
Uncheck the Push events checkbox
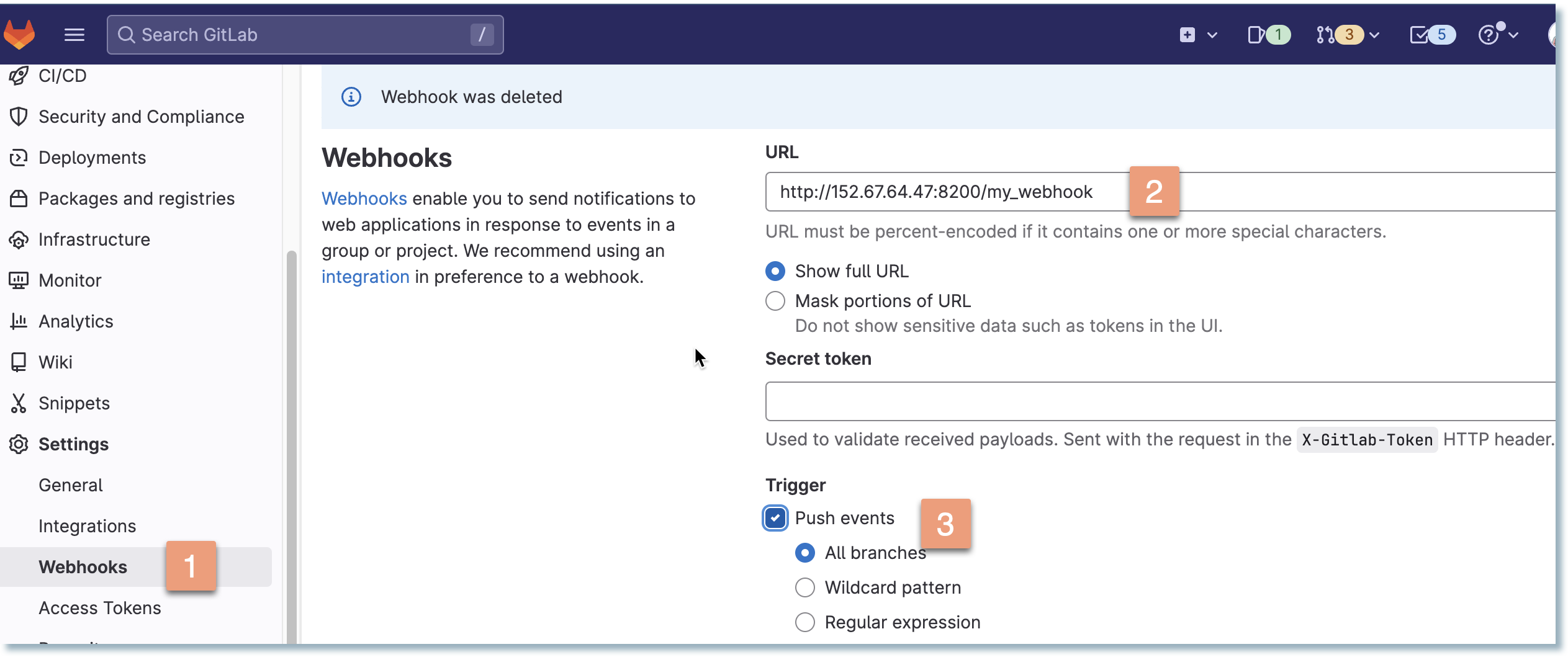tap(775, 518)
